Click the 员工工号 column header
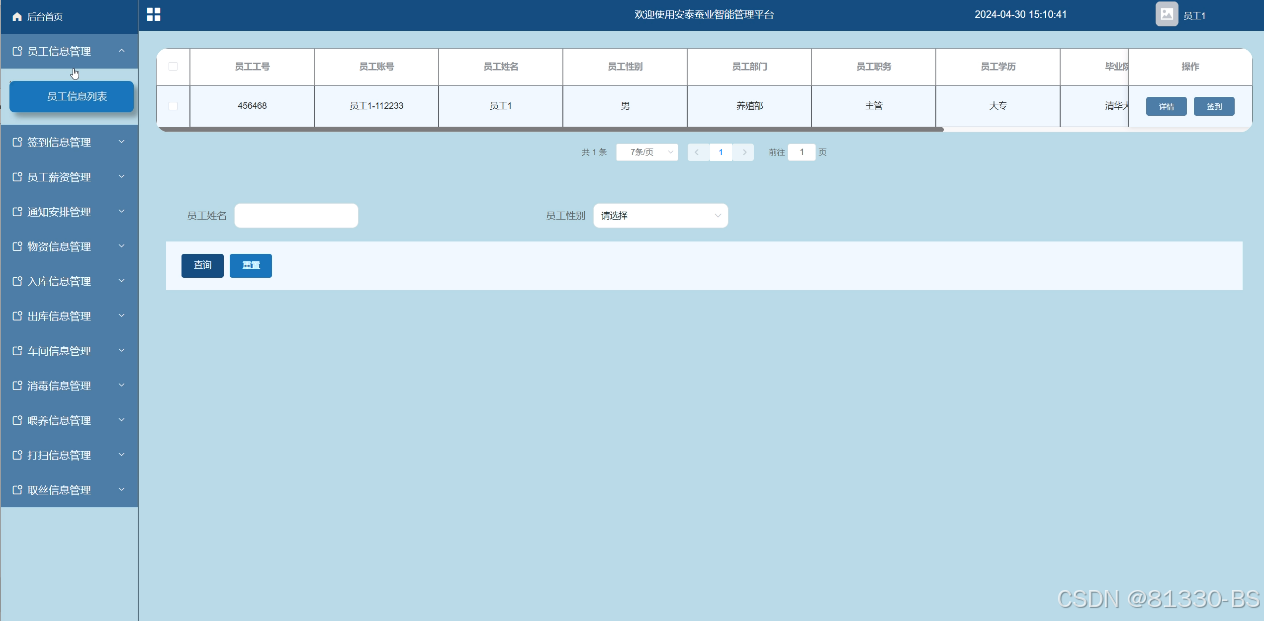The height and width of the screenshot is (621, 1264). coord(252,67)
